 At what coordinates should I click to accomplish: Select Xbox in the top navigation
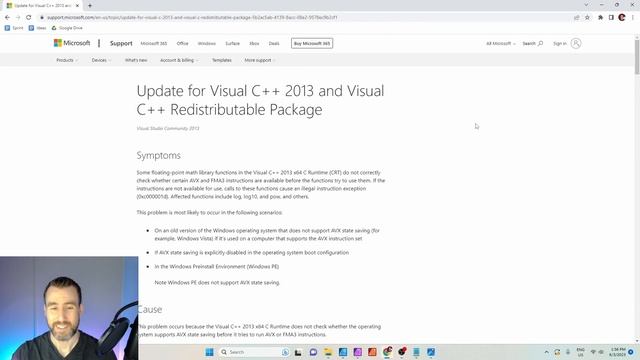[x=254, y=43]
